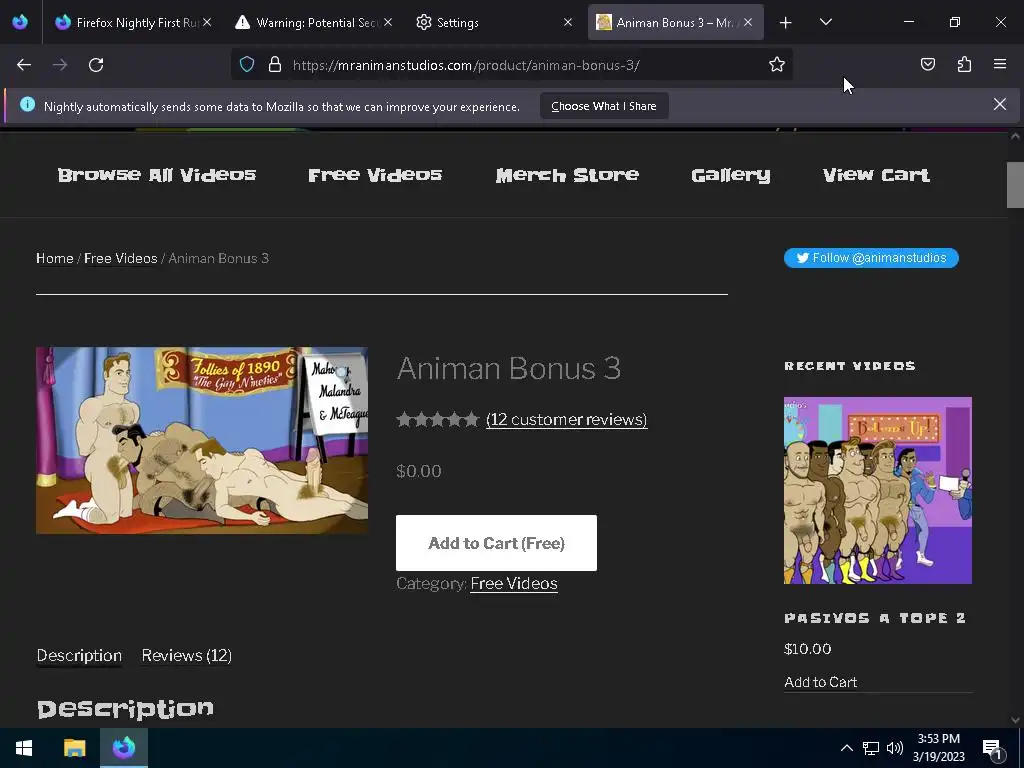Open network status tray icon
The image size is (1024, 768).
coord(871,748)
